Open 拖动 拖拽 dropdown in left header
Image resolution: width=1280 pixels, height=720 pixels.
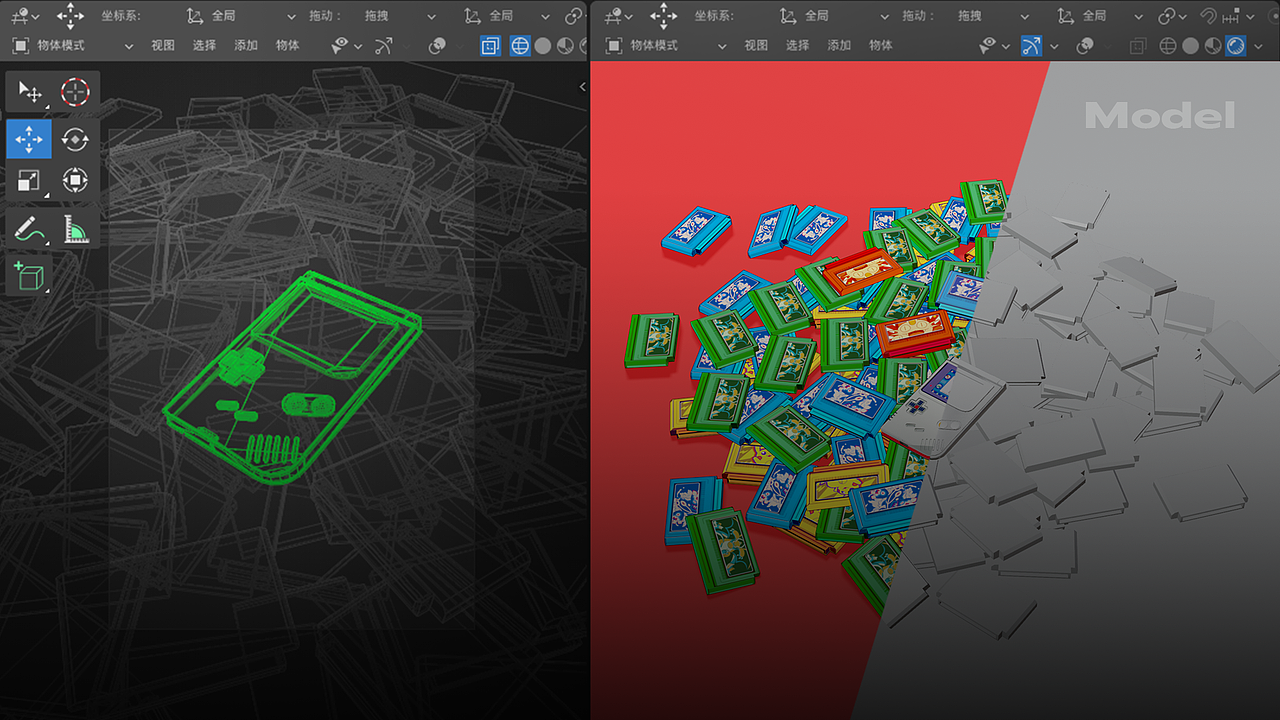[399, 16]
